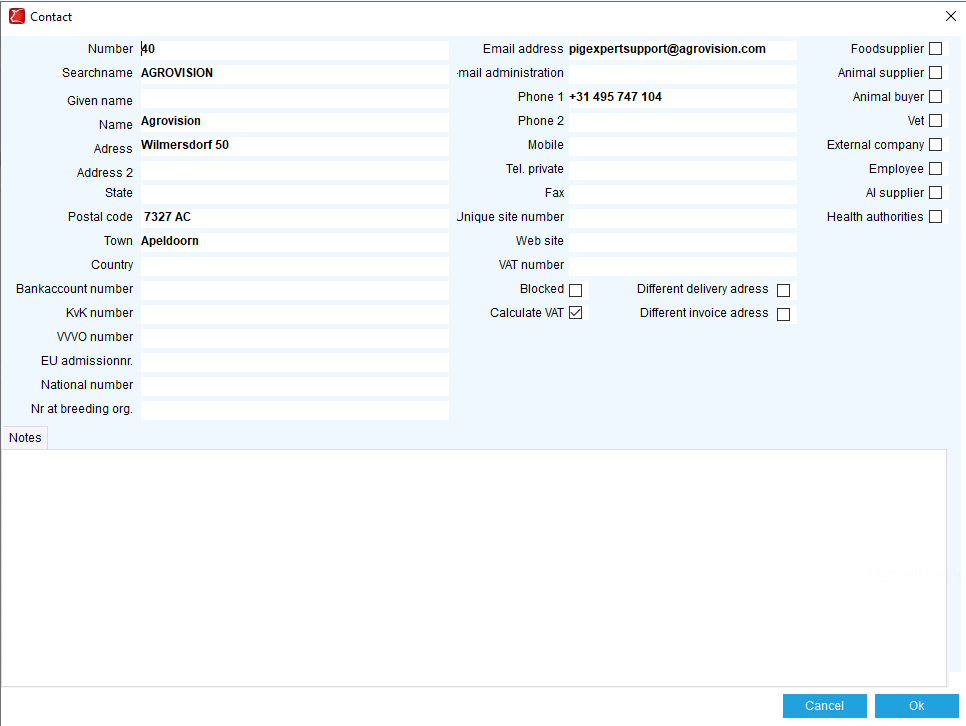Focus the Phone 2 field

[x=683, y=122]
